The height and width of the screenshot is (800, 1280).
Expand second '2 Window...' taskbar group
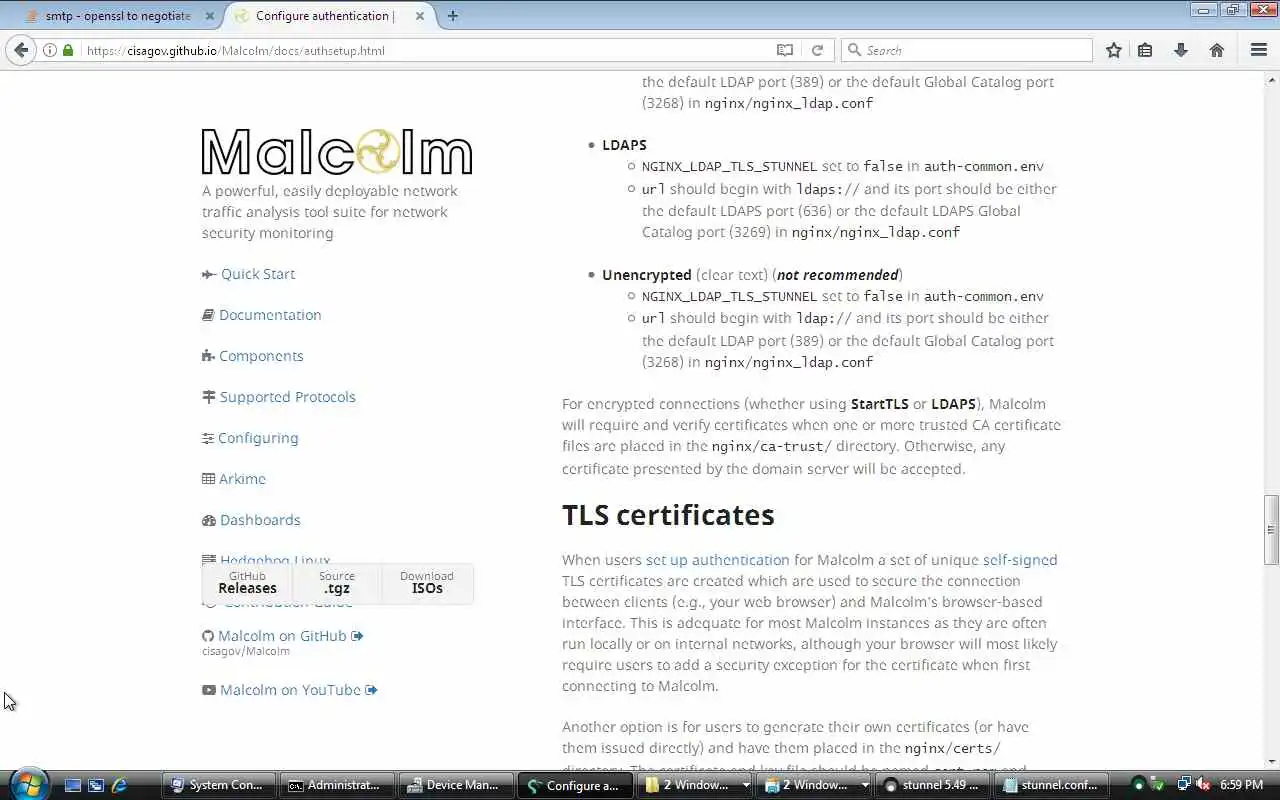[815, 785]
